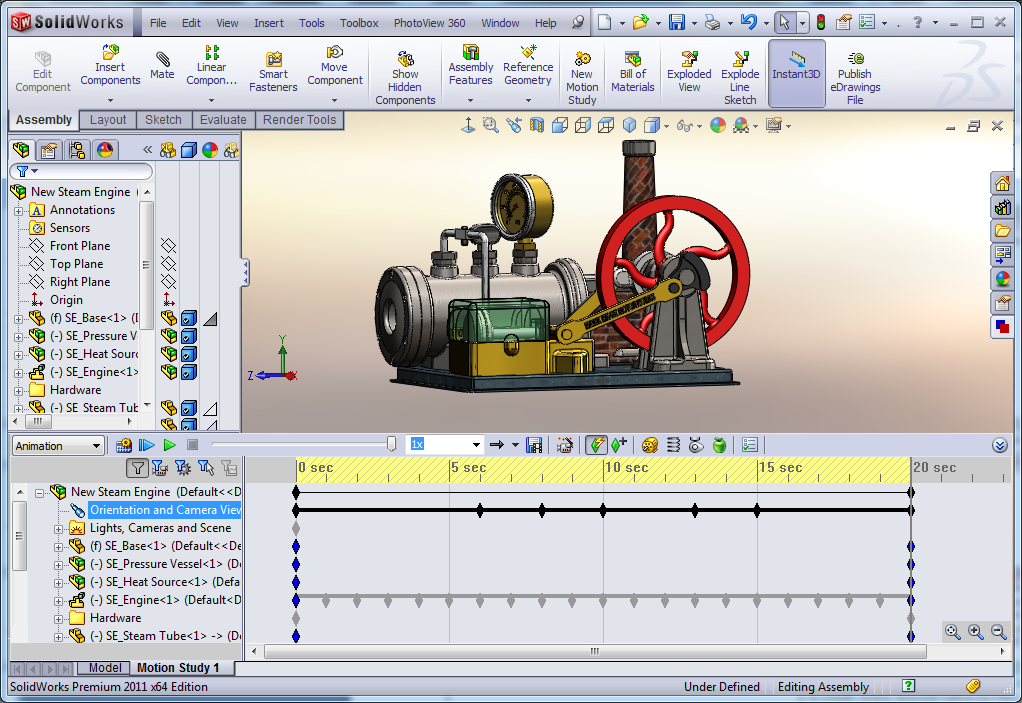Apply Gravity in the motion study
Viewport: 1022px width, 703px height.
[720, 444]
